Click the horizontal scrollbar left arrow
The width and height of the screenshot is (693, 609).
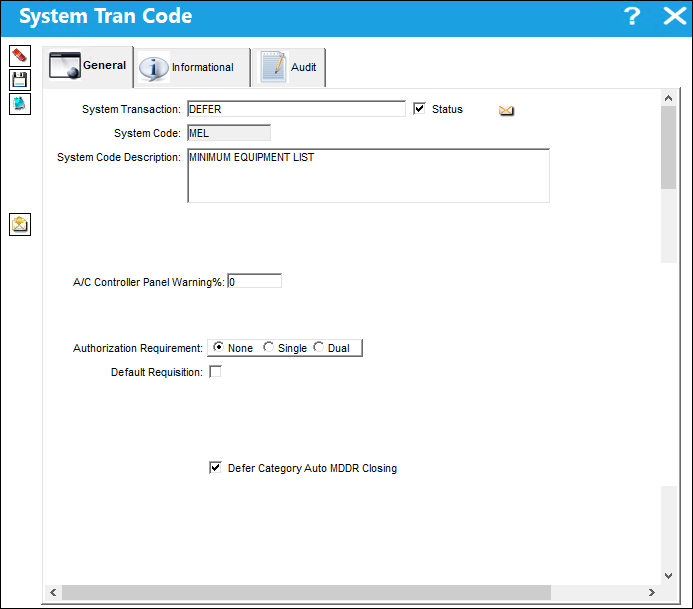click(53, 592)
